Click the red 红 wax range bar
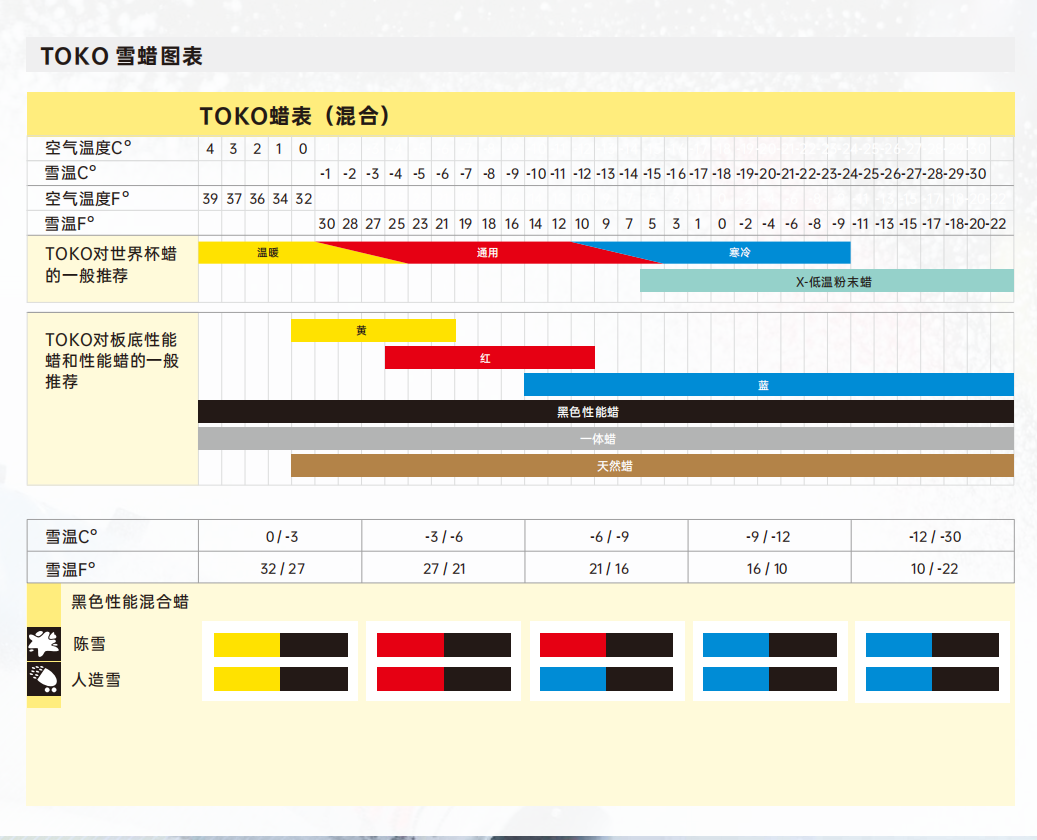This screenshot has width=1037, height=840. 489,358
